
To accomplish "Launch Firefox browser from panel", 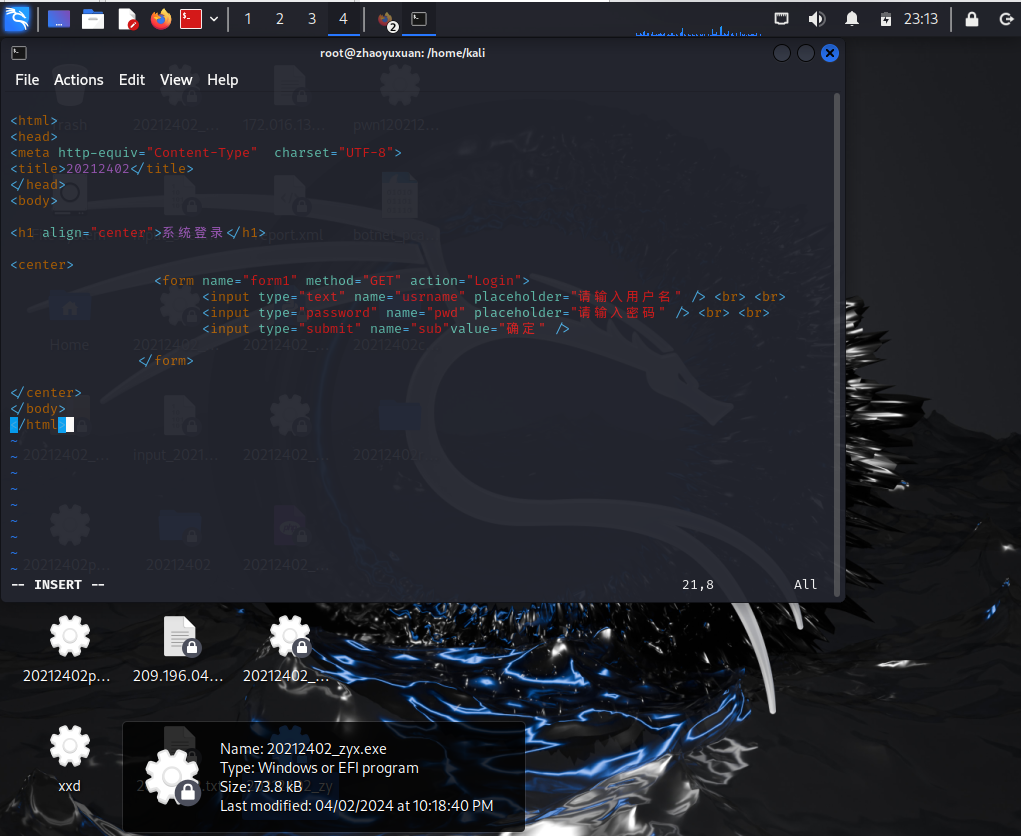I will pyautogui.click(x=160, y=19).
